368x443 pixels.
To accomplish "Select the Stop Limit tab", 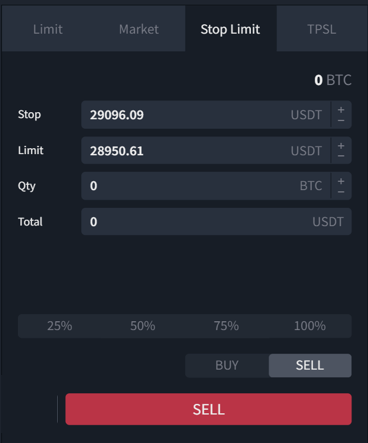I will point(231,29).
